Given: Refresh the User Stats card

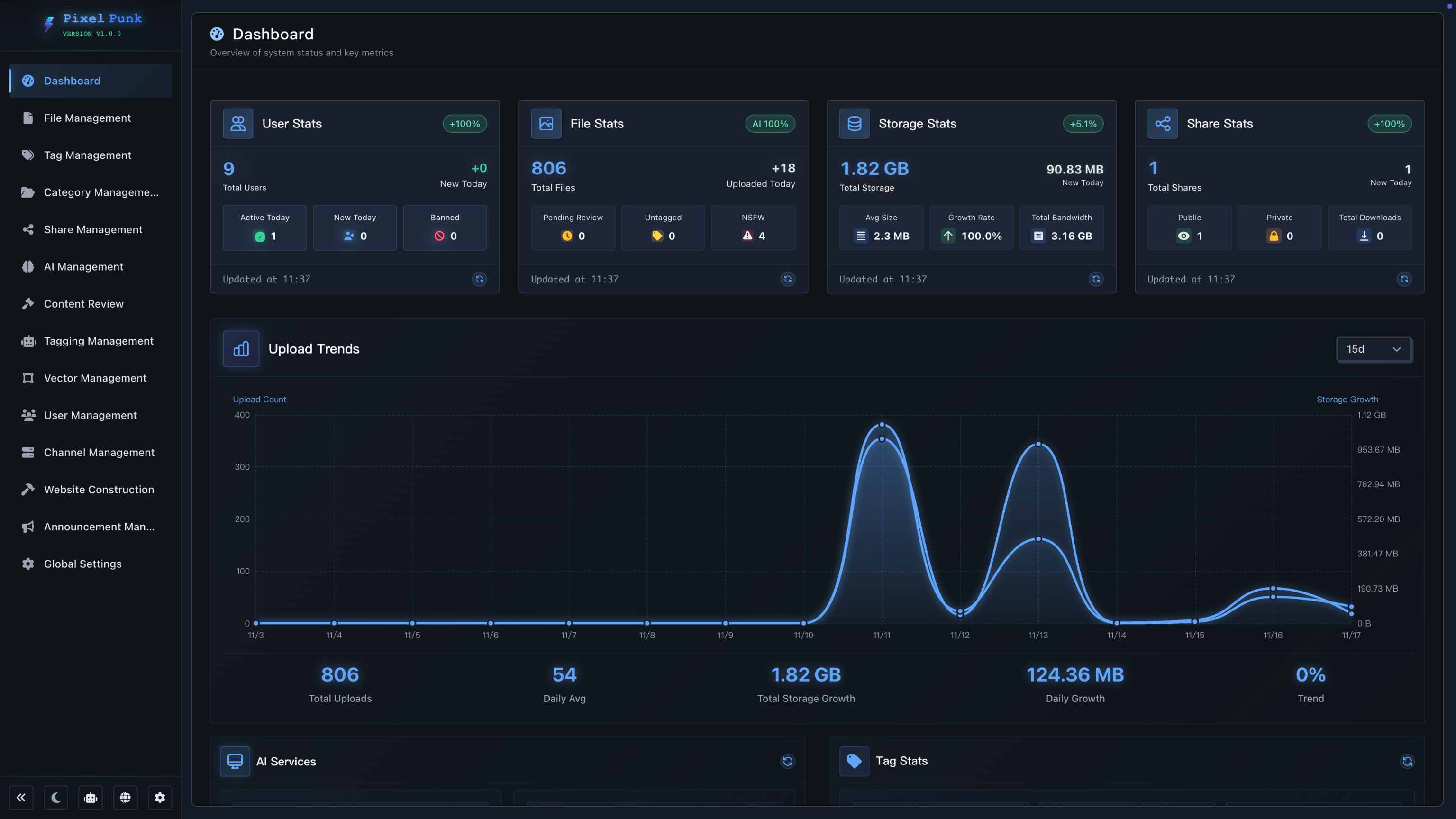Looking at the screenshot, I should [479, 279].
